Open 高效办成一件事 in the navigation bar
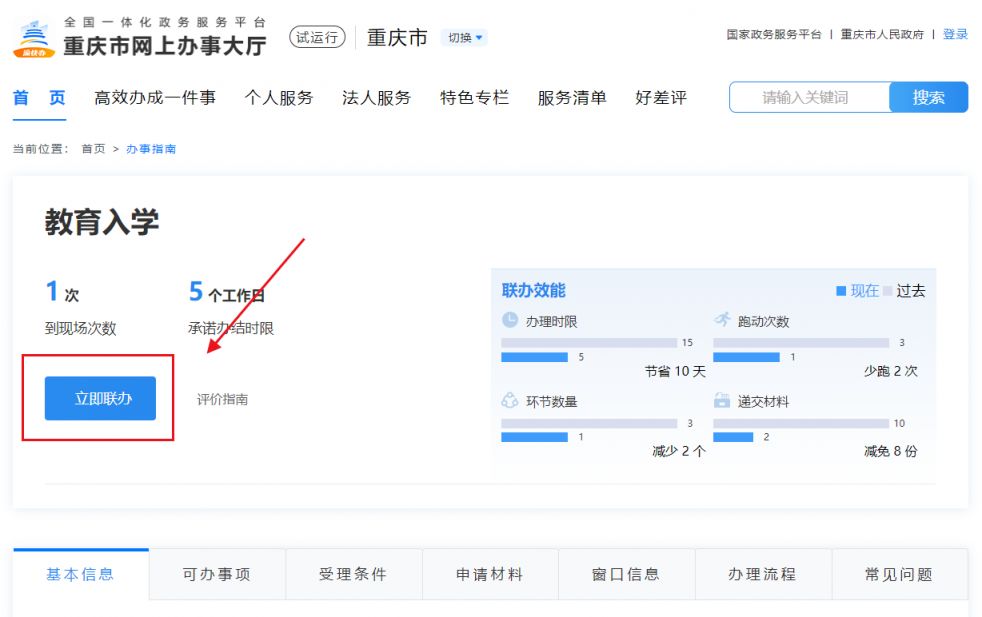 (155, 98)
